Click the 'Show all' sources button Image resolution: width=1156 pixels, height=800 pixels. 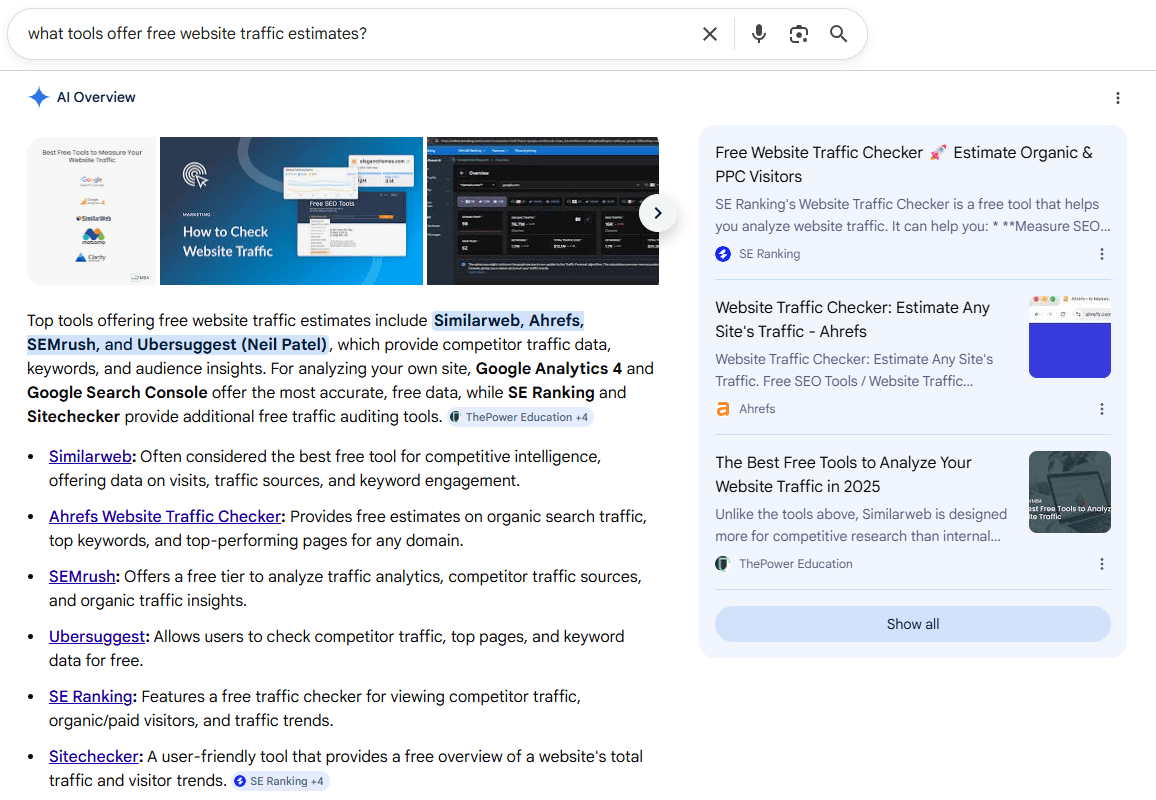[x=913, y=624]
